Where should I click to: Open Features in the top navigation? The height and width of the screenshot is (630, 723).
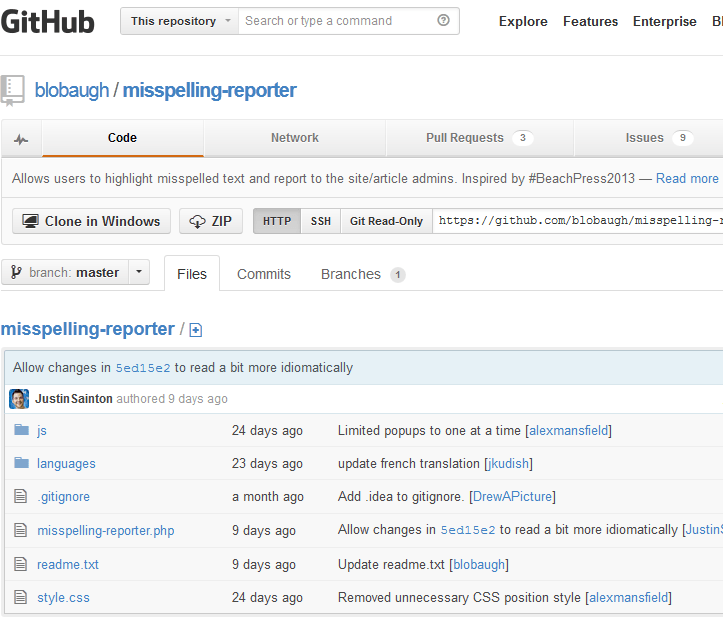click(590, 21)
